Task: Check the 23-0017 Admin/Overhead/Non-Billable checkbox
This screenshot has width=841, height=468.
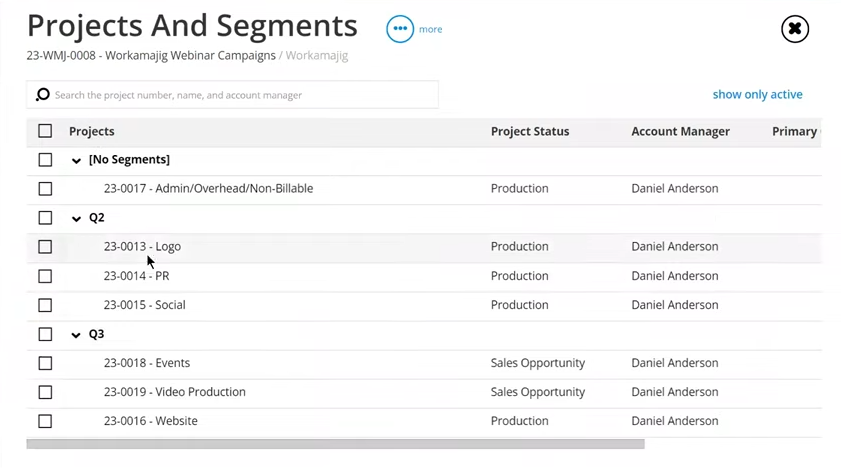Action: tap(45, 189)
